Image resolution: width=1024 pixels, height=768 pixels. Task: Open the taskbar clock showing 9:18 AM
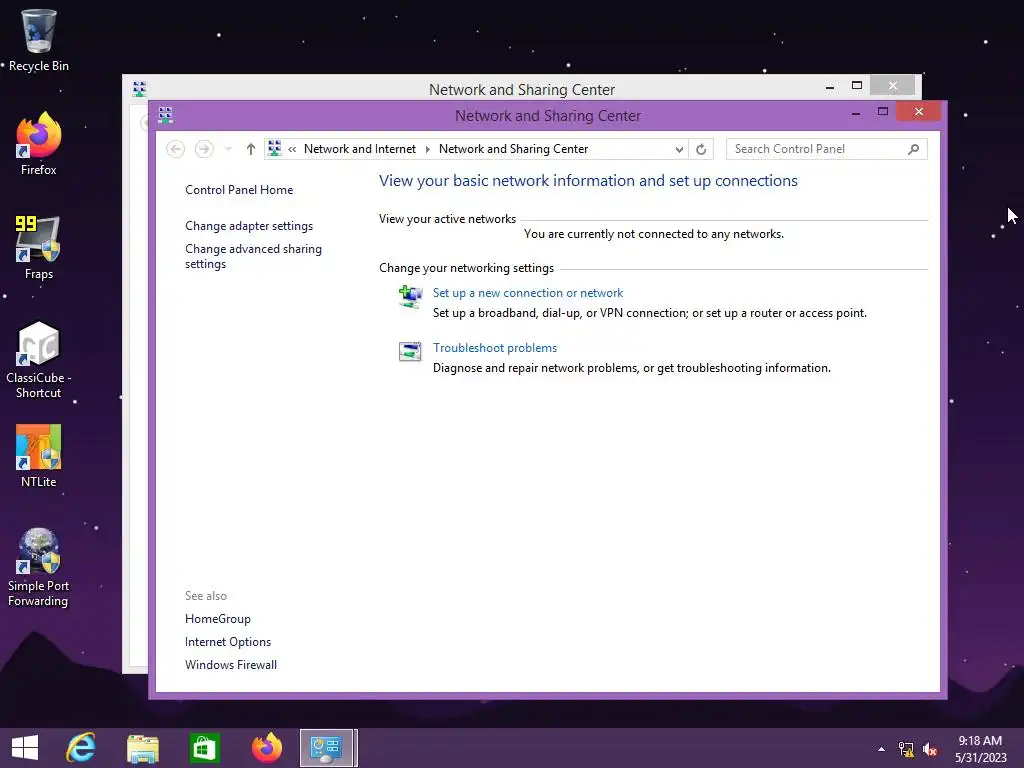980,748
